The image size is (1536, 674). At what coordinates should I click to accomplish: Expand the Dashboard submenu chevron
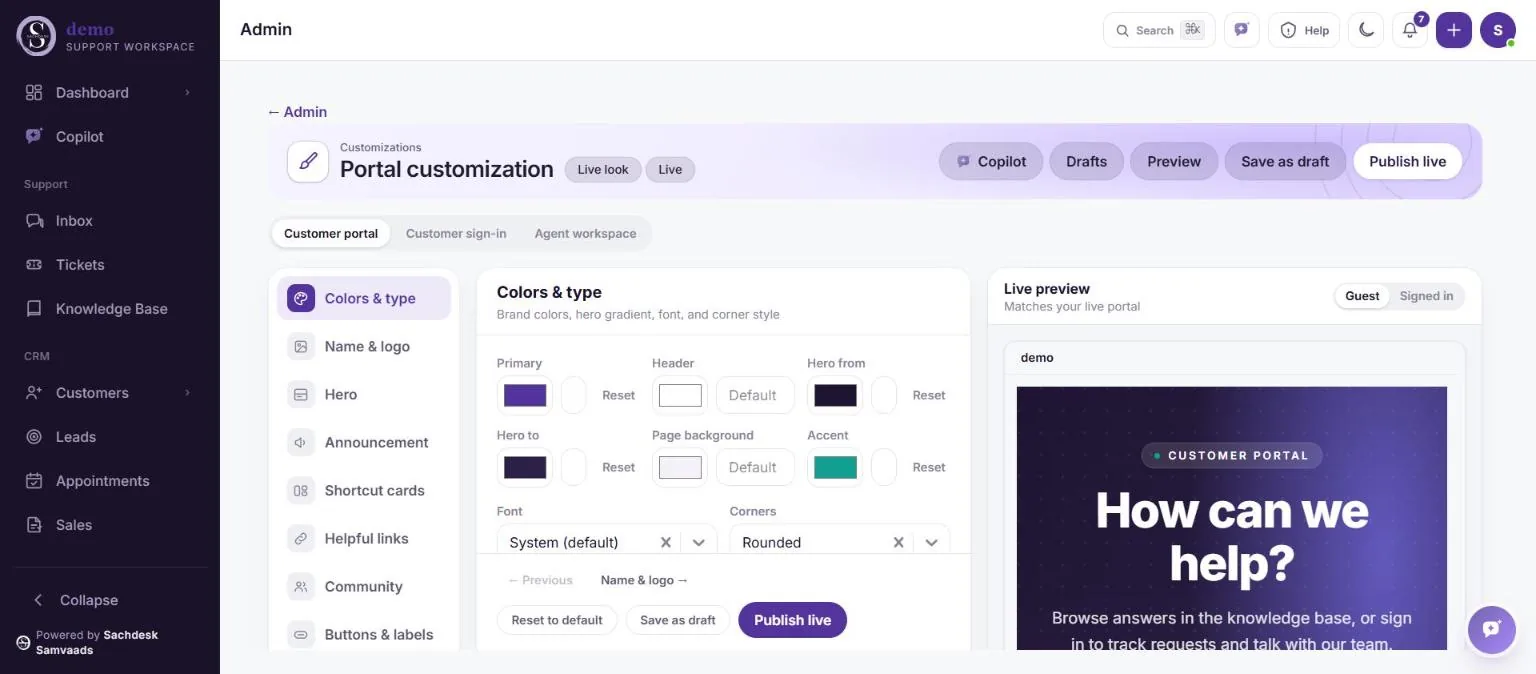point(187,93)
